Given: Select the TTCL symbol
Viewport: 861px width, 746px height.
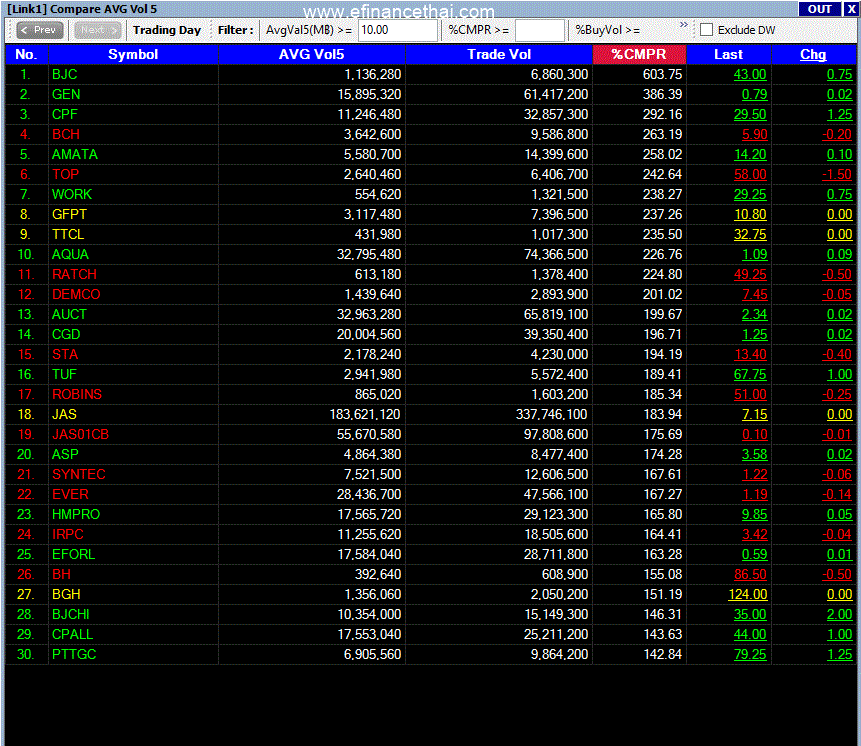Looking at the screenshot, I should pyautogui.click(x=68, y=234).
